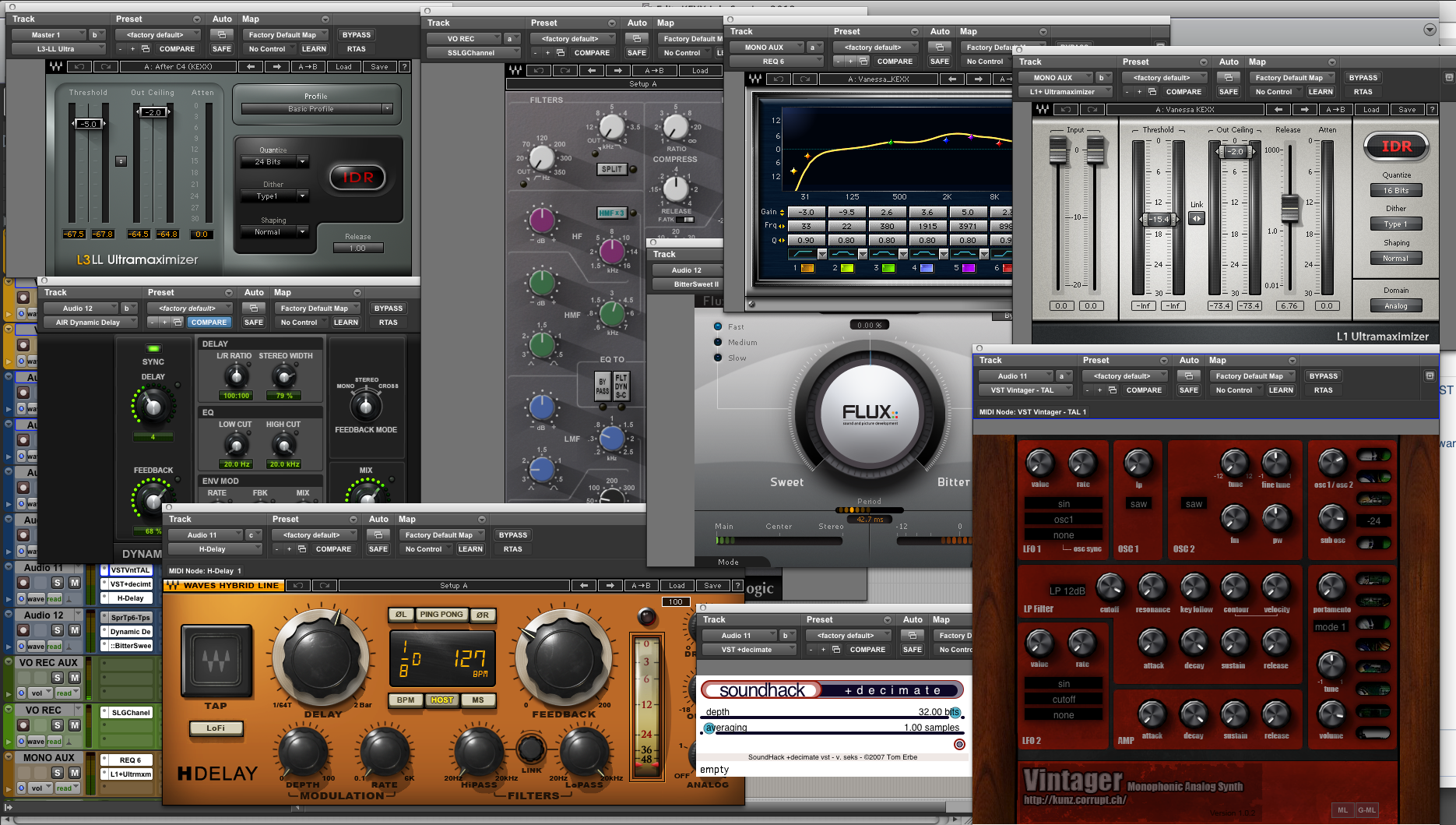
Task: Click the L1 Release fader handle
Action: click(x=1289, y=208)
